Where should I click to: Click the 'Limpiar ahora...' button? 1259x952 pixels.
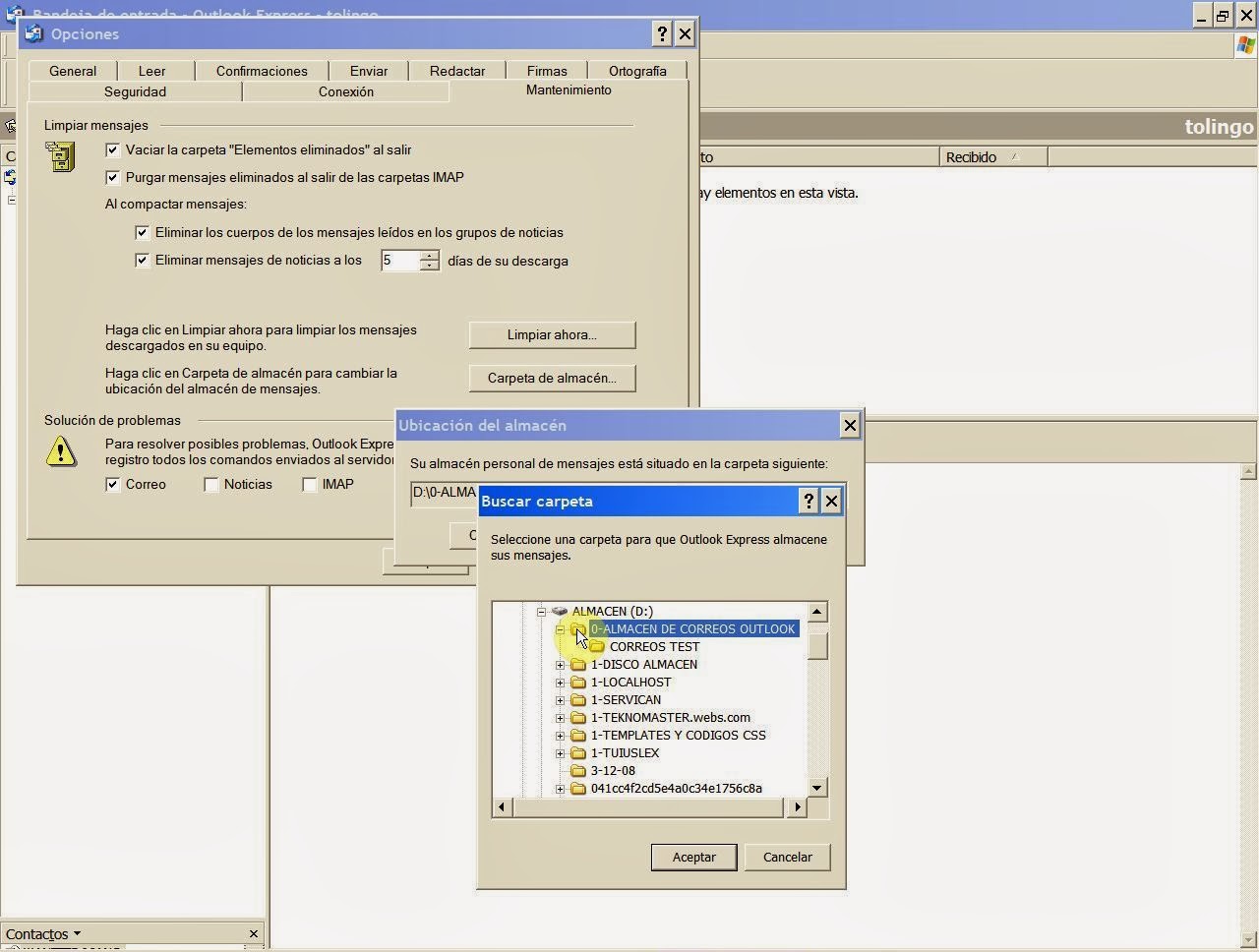click(x=552, y=334)
